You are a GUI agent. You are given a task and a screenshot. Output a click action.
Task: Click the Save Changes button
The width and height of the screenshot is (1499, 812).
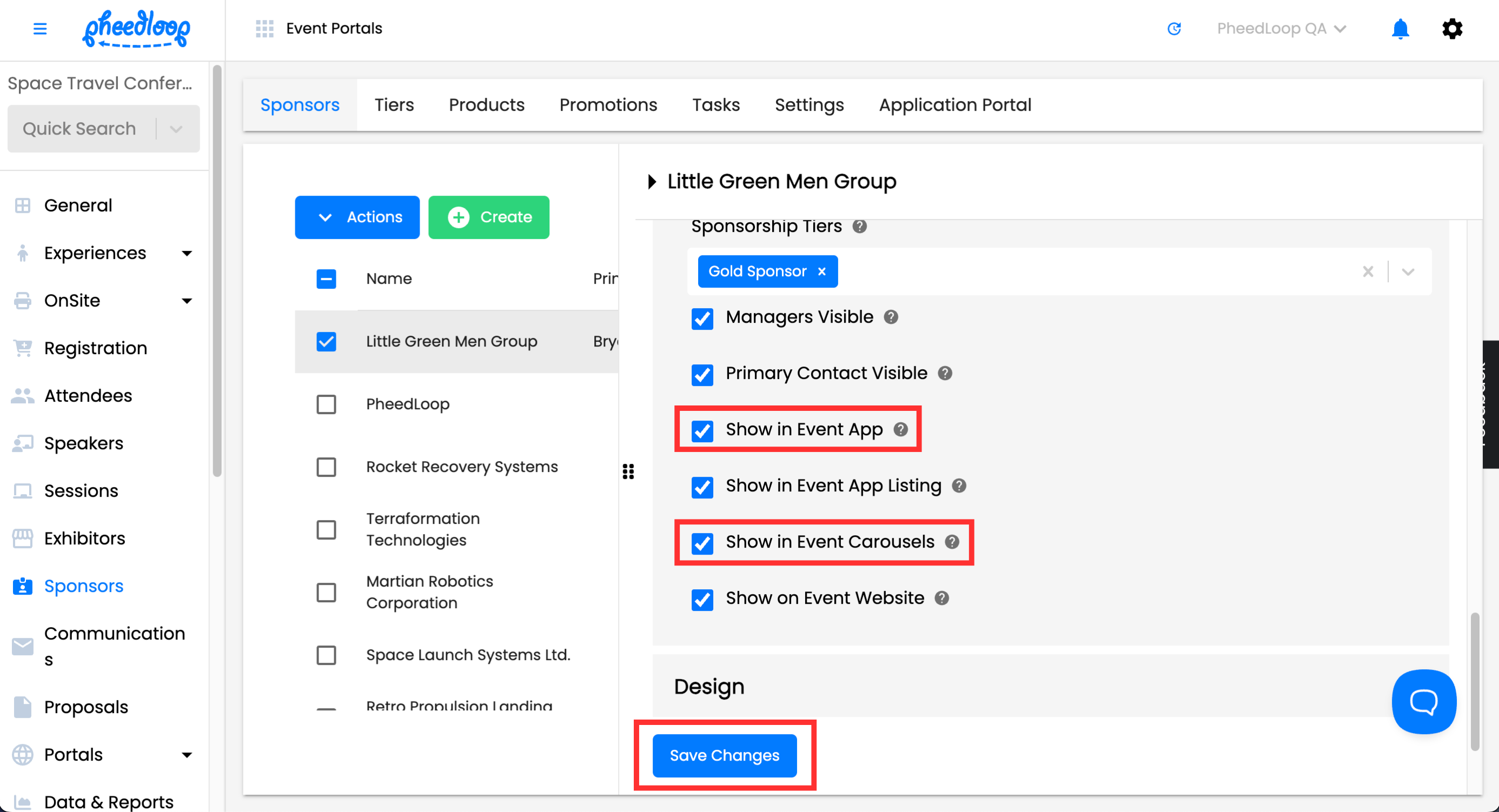(724, 755)
